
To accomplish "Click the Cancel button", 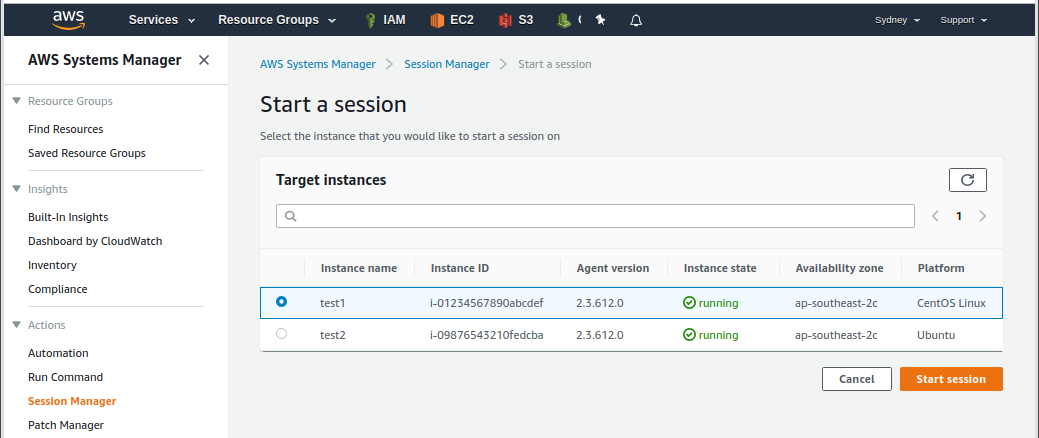I will (x=857, y=379).
